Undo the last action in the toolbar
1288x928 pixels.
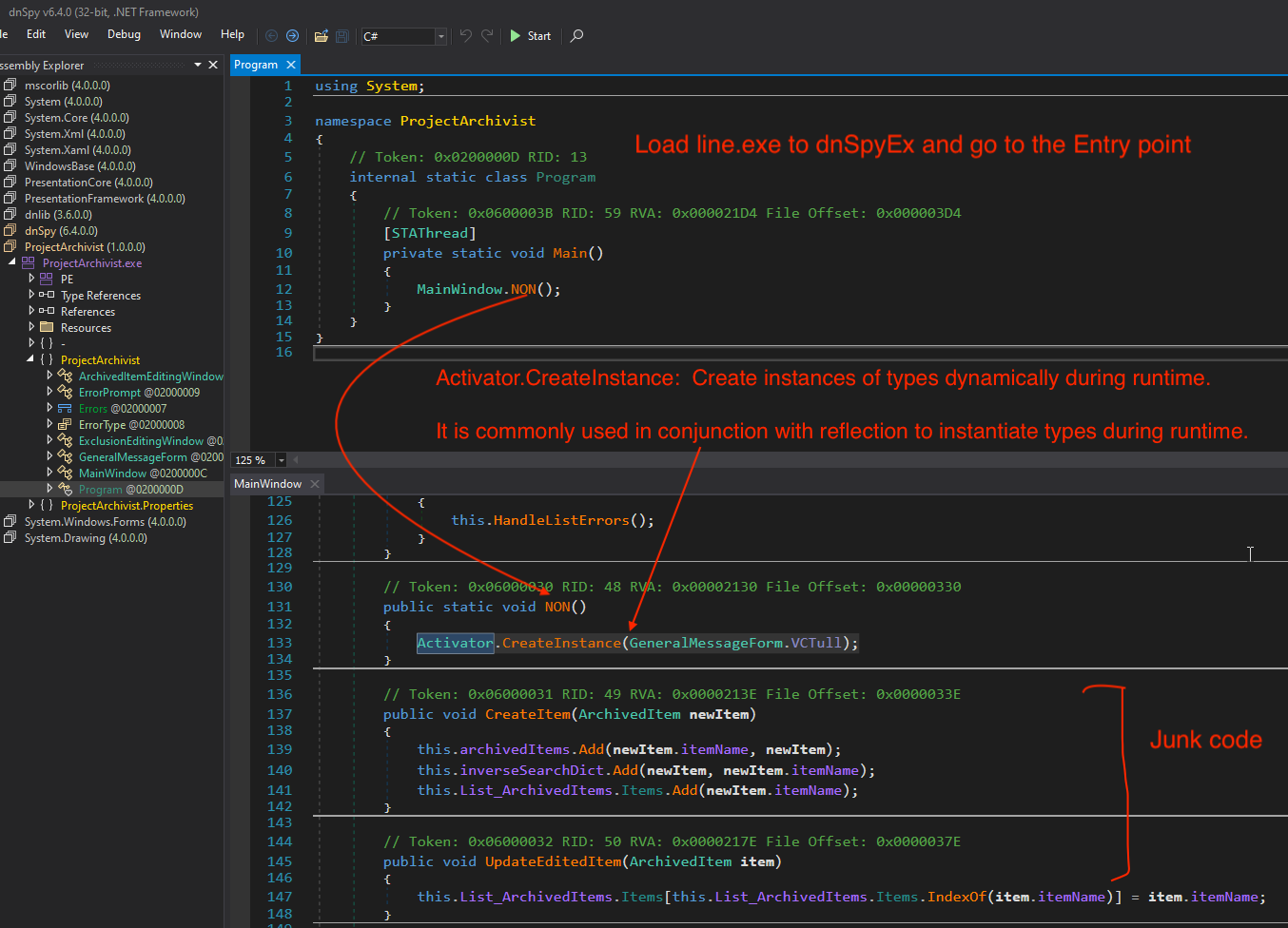pos(465,35)
